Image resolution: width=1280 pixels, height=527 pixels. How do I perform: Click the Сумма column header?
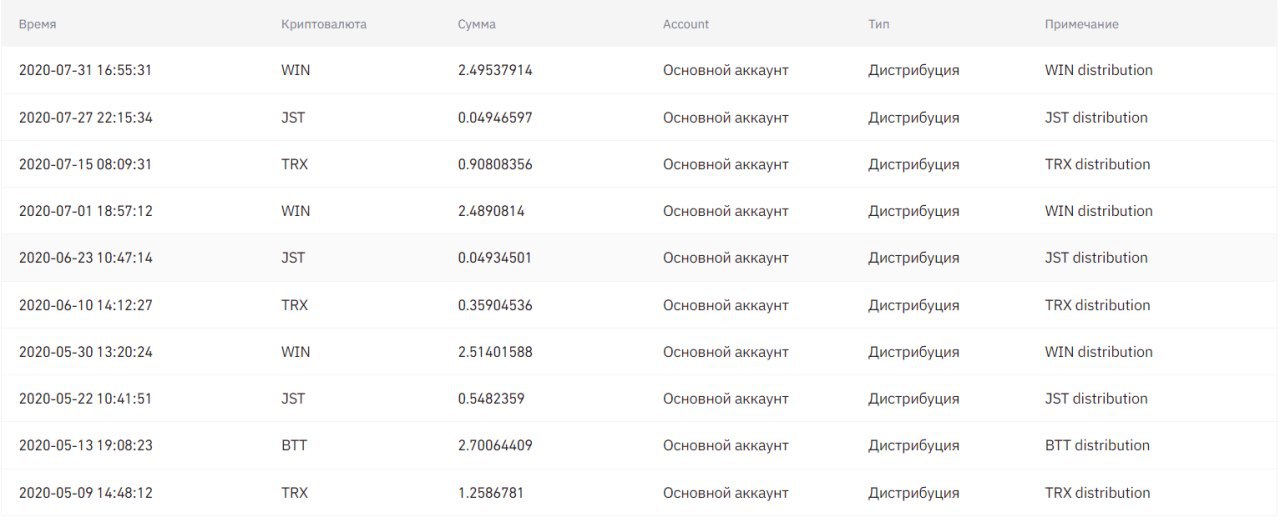(x=477, y=24)
